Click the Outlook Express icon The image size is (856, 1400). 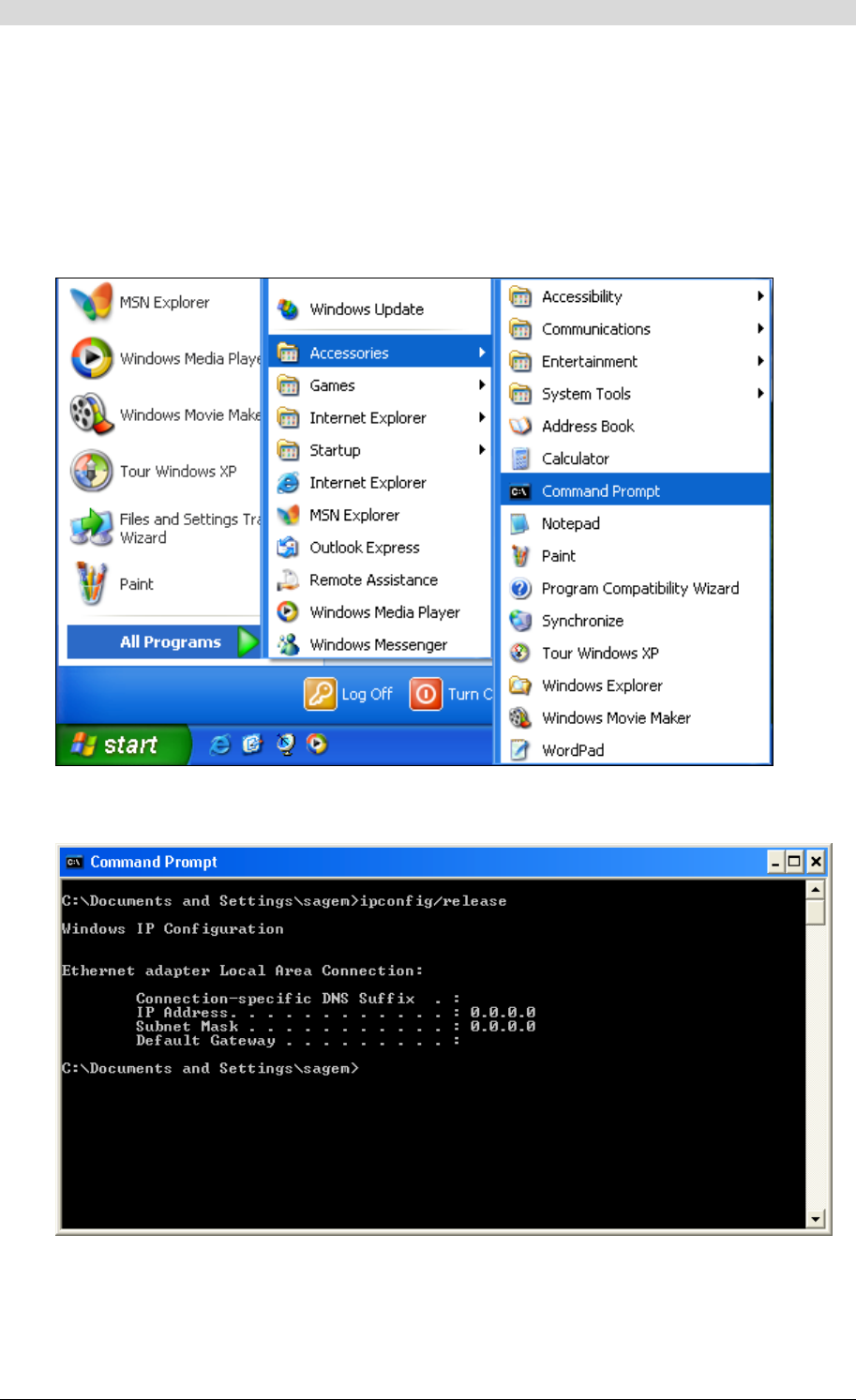[x=289, y=548]
